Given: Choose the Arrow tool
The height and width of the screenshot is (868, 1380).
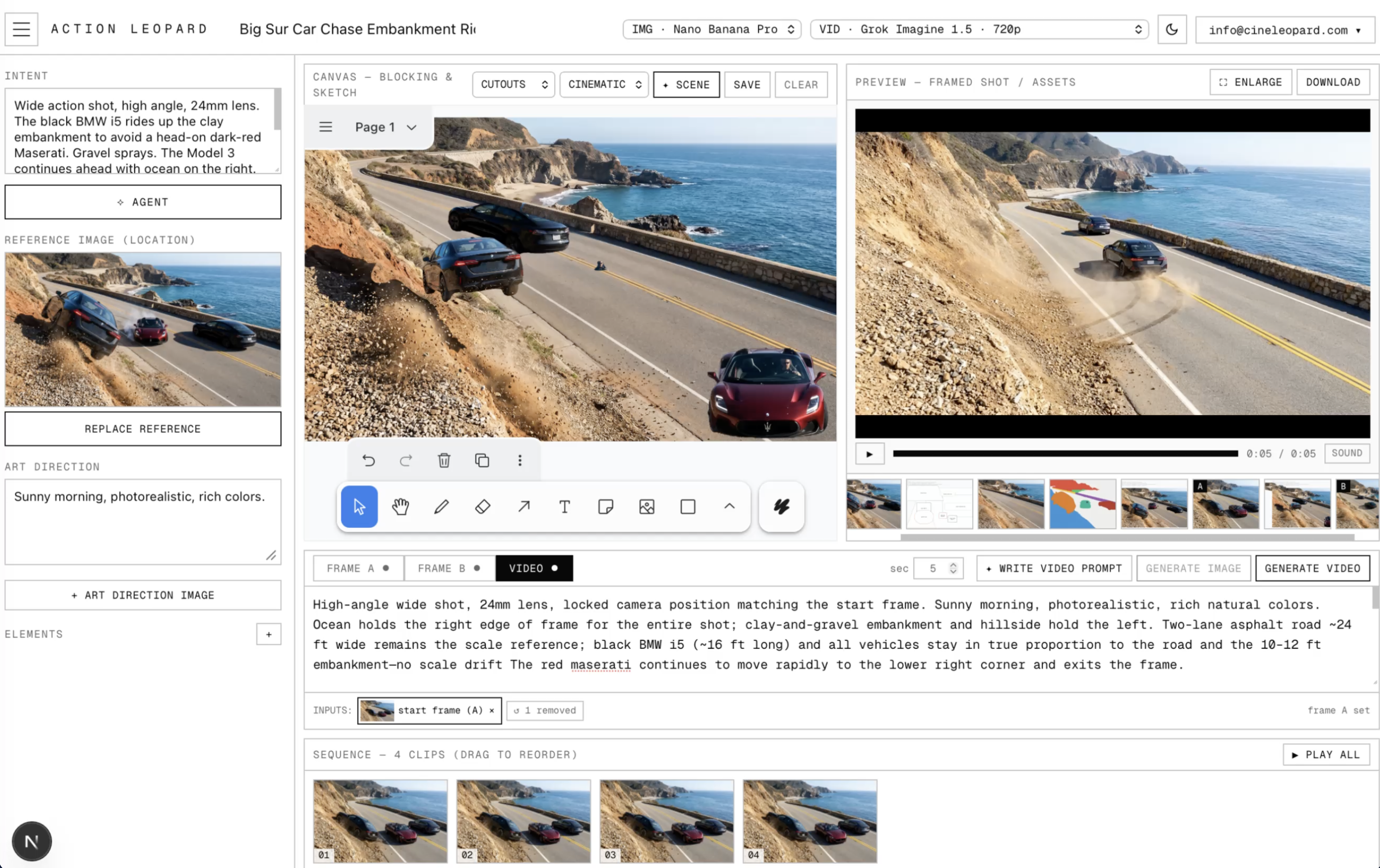Looking at the screenshot, I should click(524, 506).
